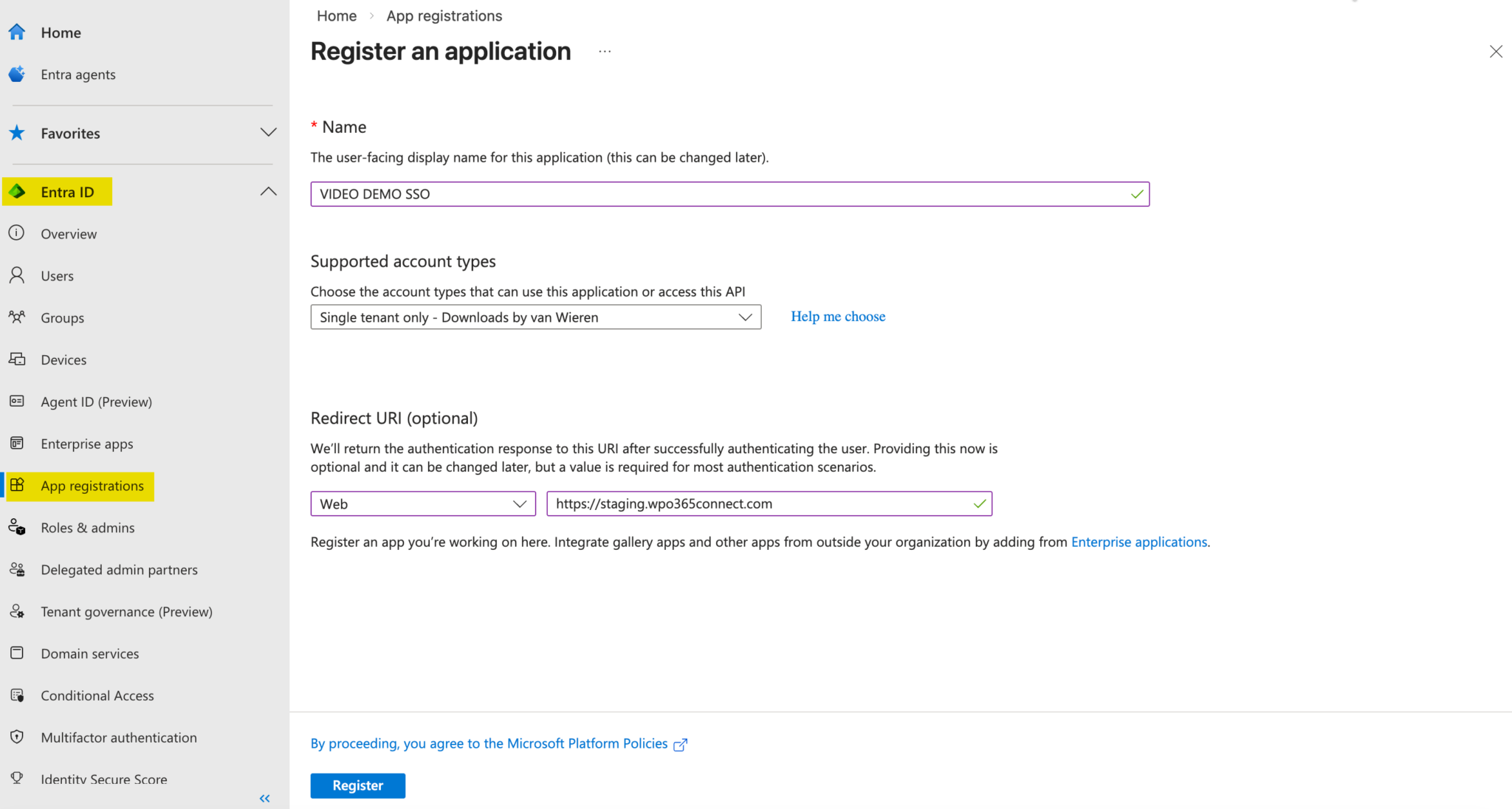Select Conditional Access icon

click(x=17, y=695)
